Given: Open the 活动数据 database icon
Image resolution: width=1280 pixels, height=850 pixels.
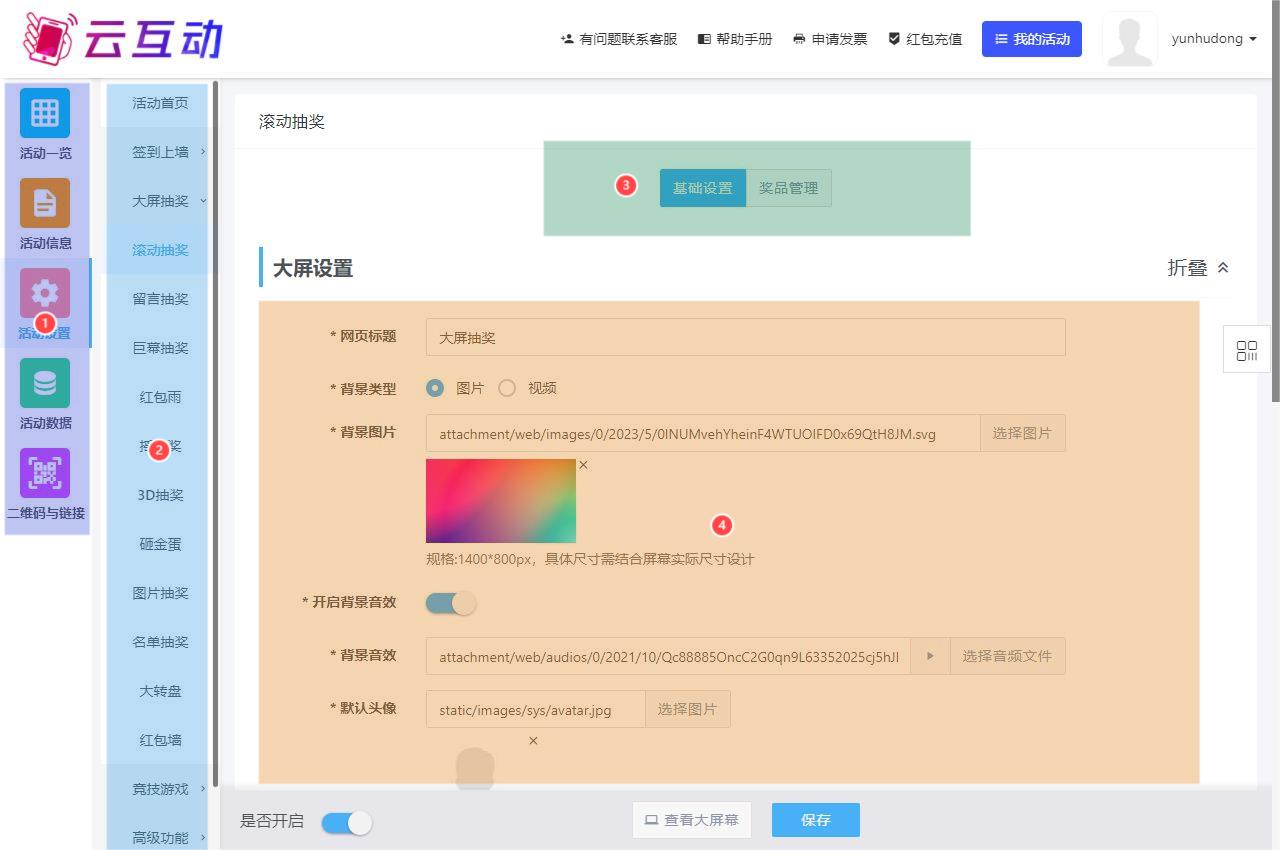Looking at the screenshot, I should pos(45,383).
